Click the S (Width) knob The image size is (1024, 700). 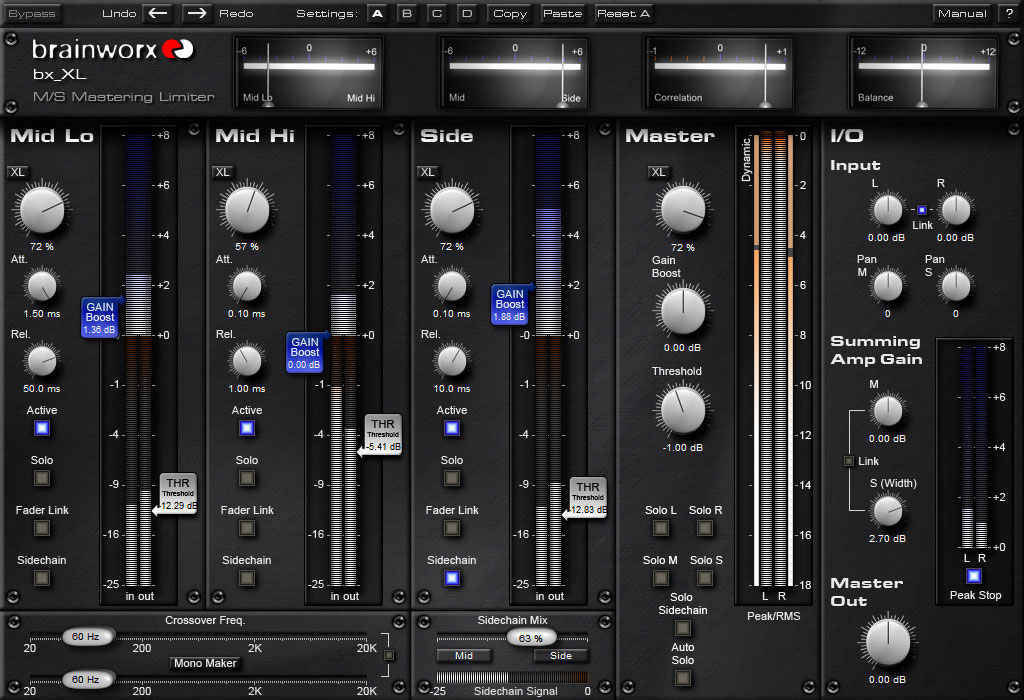pyautogui.click(x=888, y=511)
